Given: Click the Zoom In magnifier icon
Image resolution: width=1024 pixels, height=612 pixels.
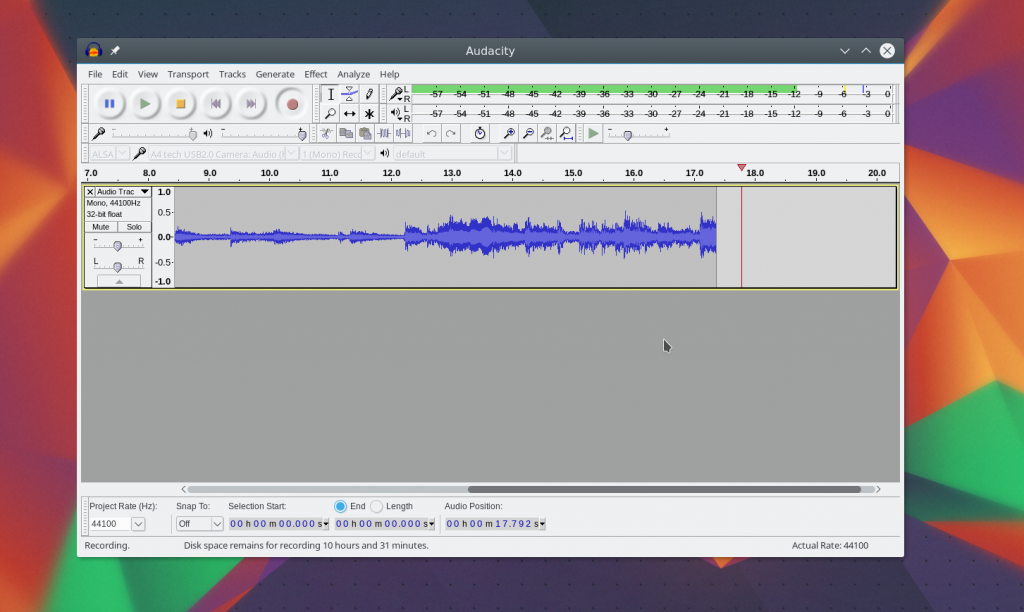Looking at the screenshot, I should [509, 134].
